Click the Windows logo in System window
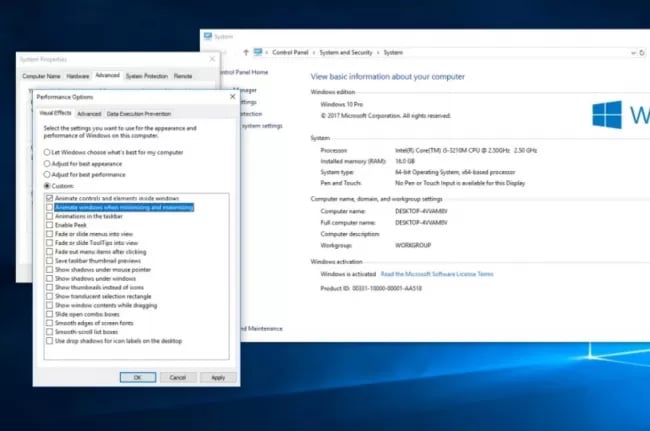 [x=607, y=114]
